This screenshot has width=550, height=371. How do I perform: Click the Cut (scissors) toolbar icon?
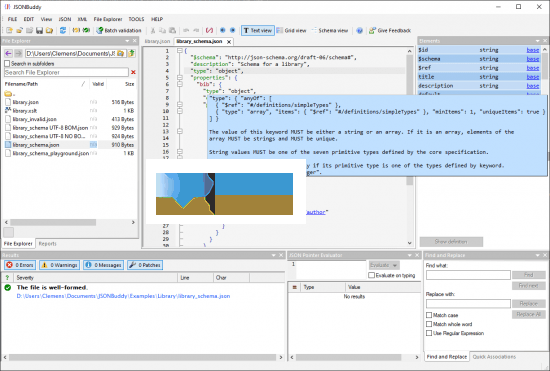[x=153, y=31]
